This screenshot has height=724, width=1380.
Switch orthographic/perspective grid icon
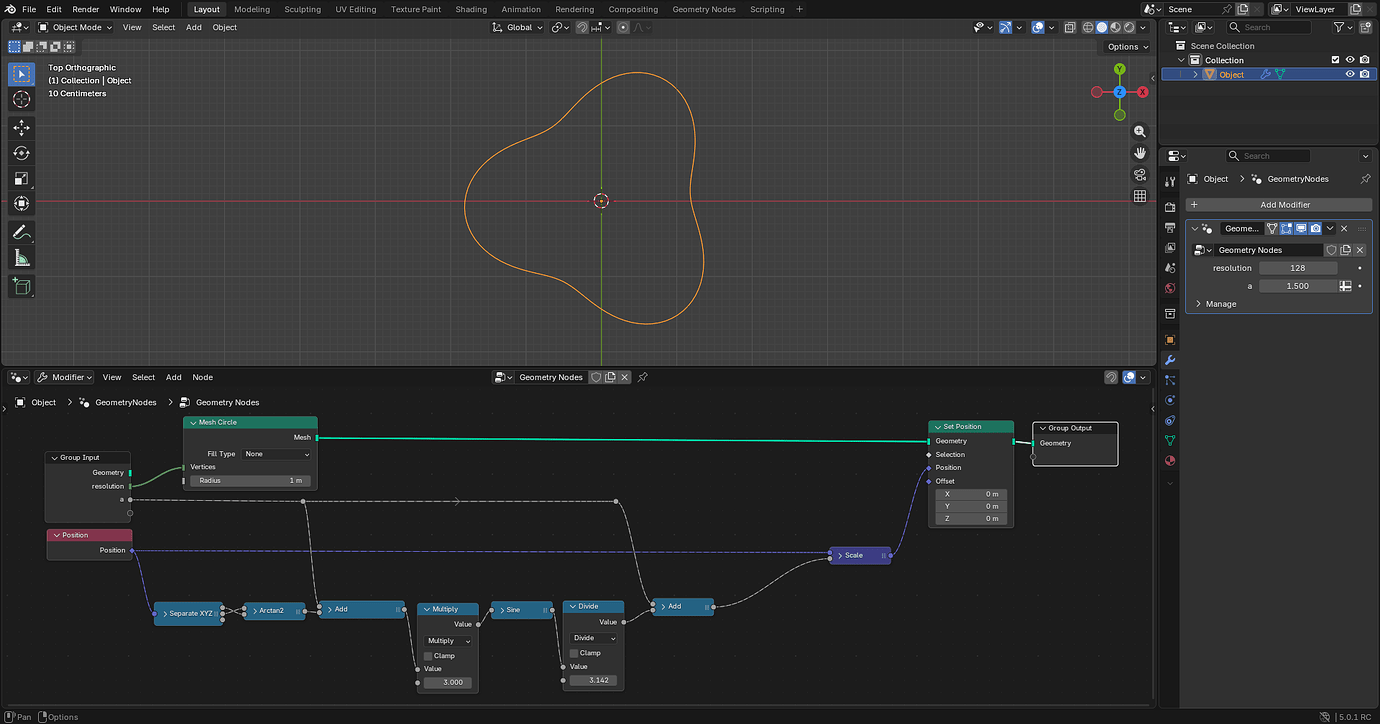pyautogui.click(x=1140, y=196)
